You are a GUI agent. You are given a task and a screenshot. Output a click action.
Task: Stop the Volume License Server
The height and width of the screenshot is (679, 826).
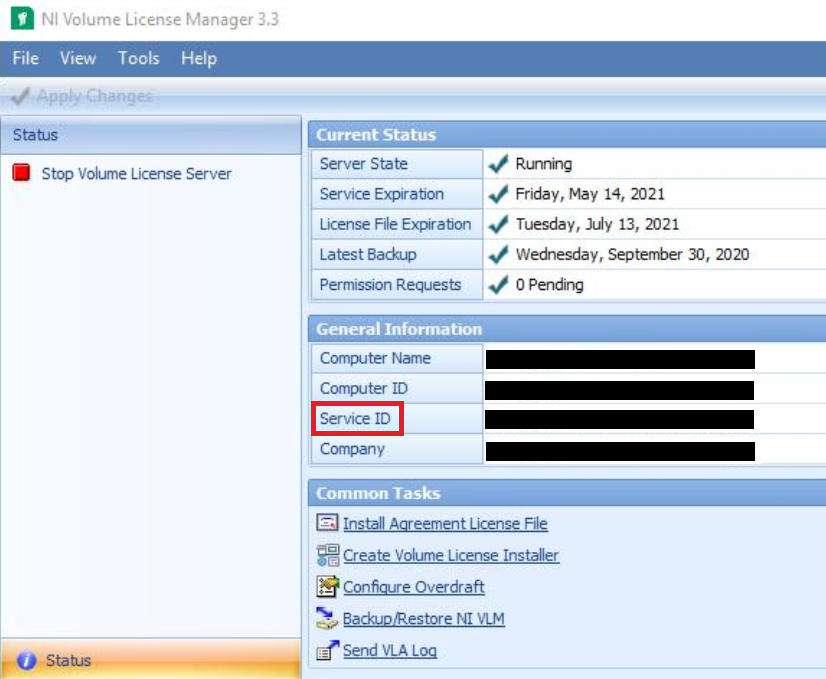pyautogui.click(x=136, y=174)
